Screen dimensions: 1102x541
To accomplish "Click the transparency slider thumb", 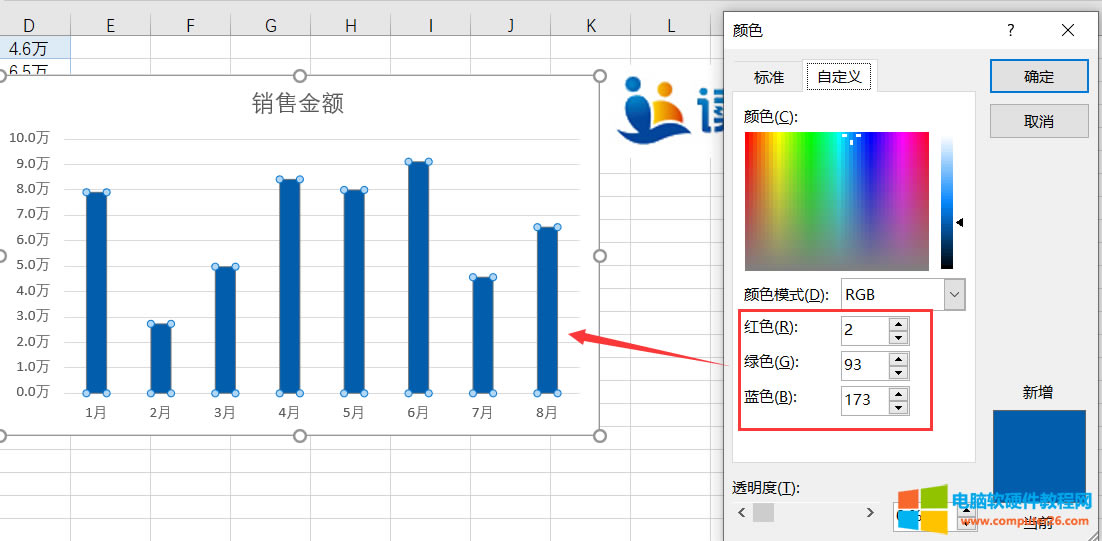I will pos(763,512).
